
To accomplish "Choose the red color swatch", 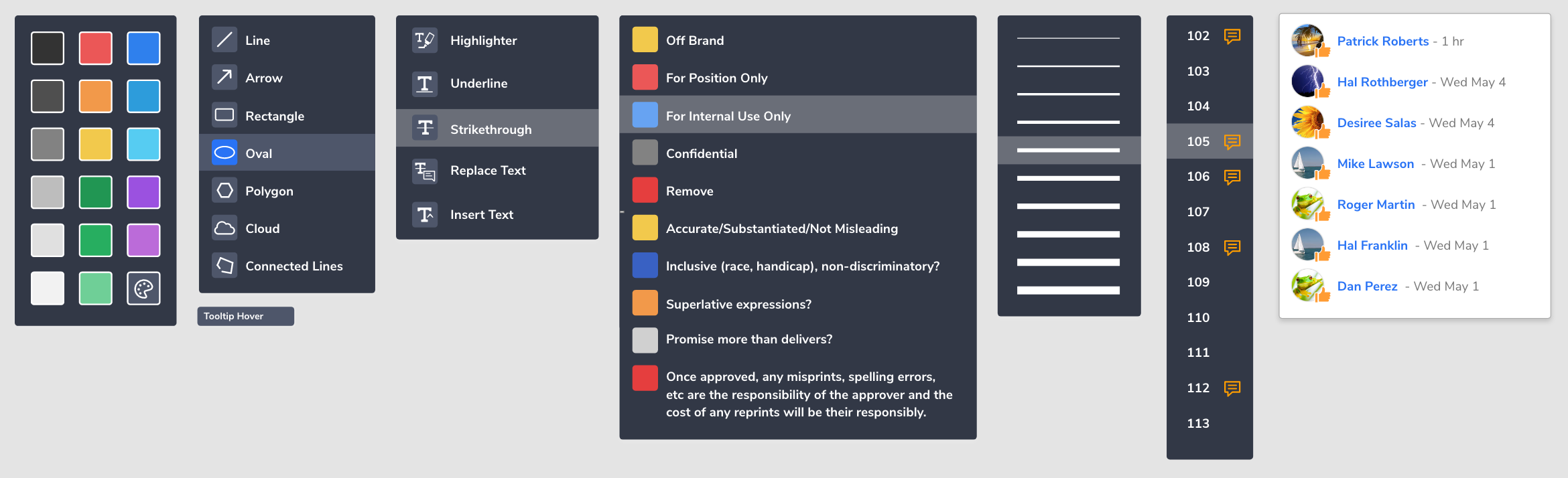I will [x=96, y=48].
